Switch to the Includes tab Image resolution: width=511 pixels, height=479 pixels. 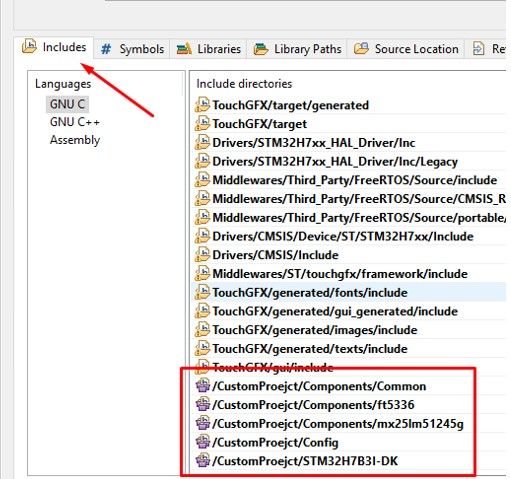click(x=54, y=47)
